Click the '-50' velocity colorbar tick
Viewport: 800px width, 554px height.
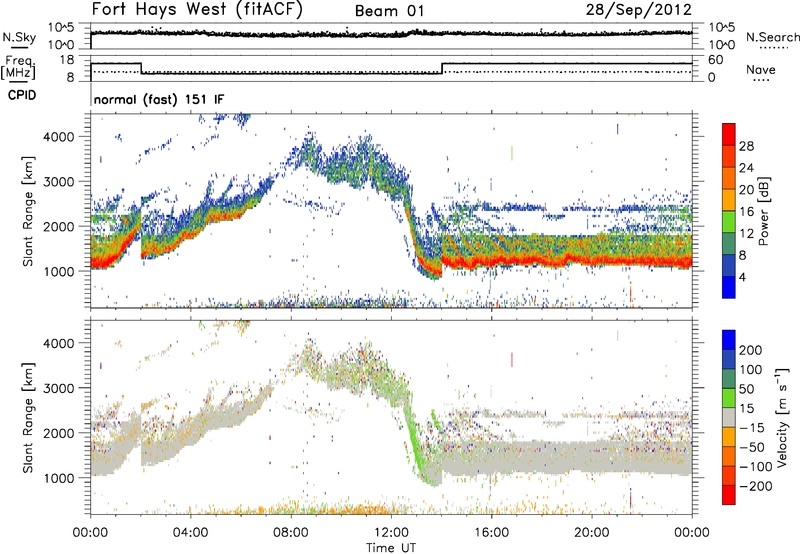point(752,447)
